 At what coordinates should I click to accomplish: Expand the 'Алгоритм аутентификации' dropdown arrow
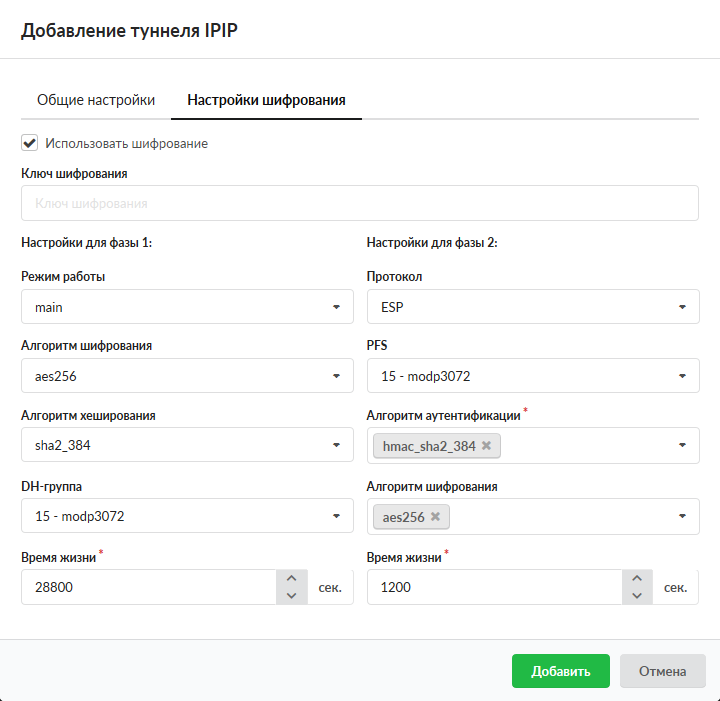(x=682, y=446)
